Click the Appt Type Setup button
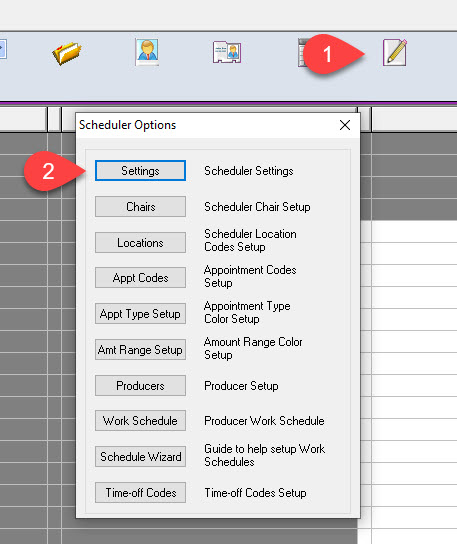This screenshot has width=457, height=545. click(x=140, y=314)
